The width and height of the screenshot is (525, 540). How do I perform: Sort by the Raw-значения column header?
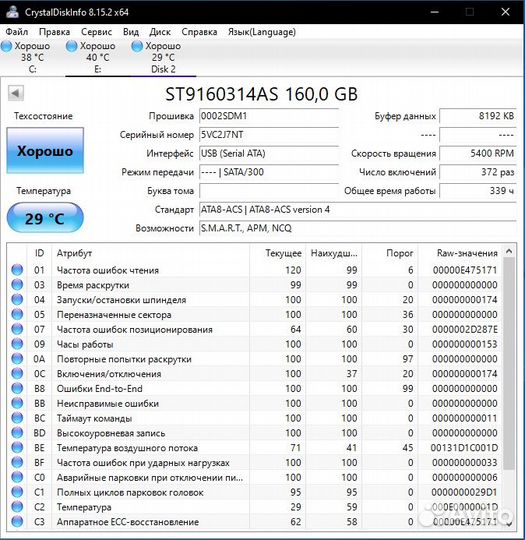[460, 253]
